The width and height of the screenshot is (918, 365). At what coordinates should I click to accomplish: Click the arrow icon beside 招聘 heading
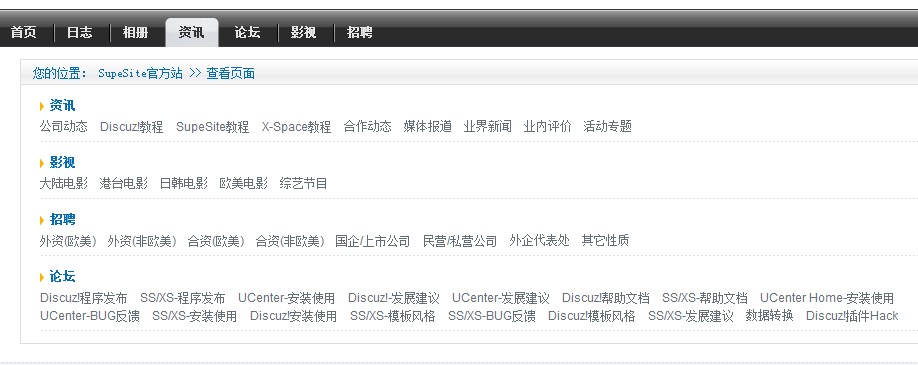click(x=42, y=220)
